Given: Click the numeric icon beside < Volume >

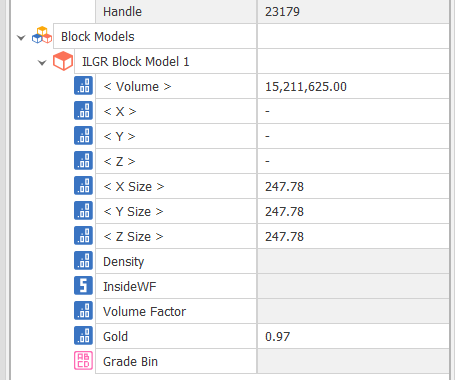Looking at the screenshot, I should 83,86.
